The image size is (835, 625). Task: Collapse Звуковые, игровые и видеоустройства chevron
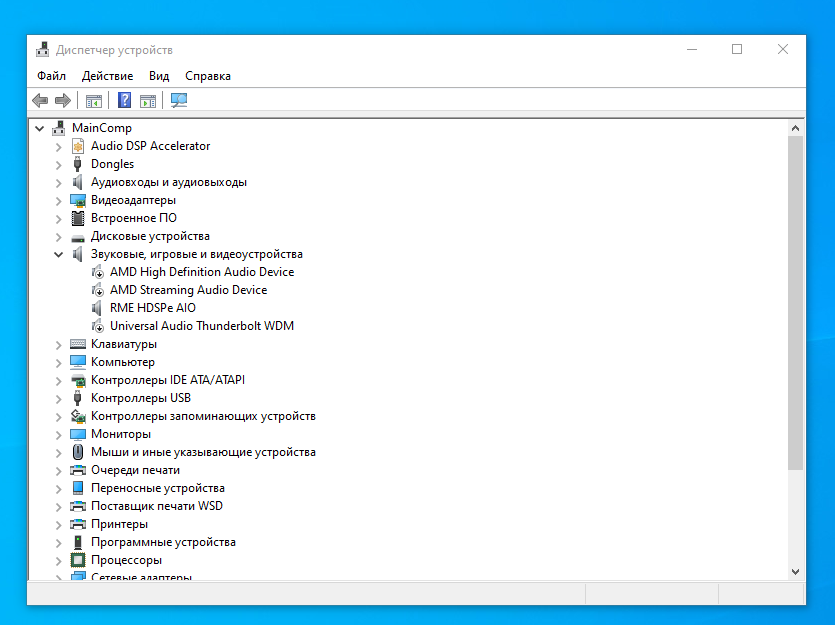coord(59,254)
